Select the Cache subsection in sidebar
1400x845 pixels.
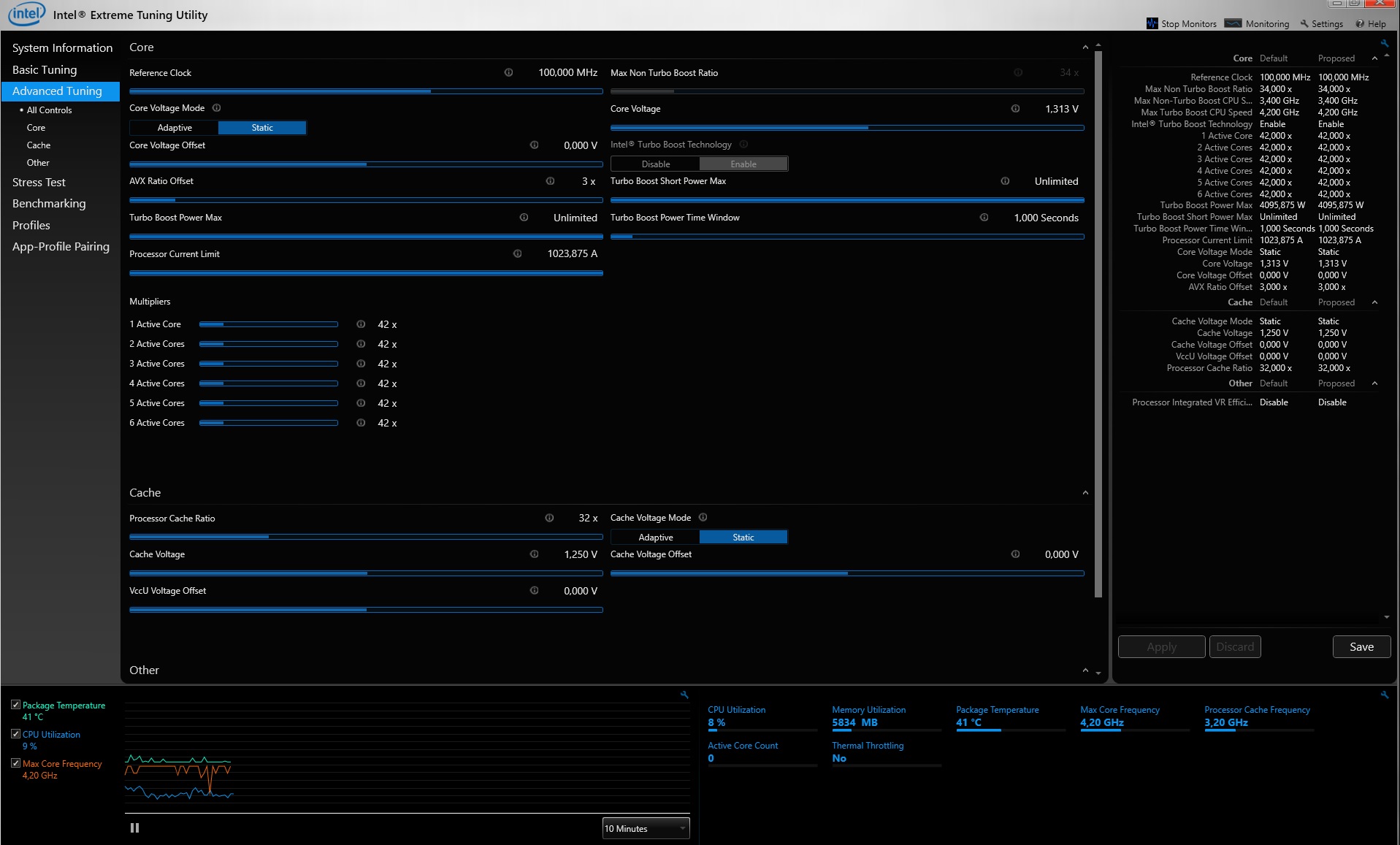pos(39,145)
